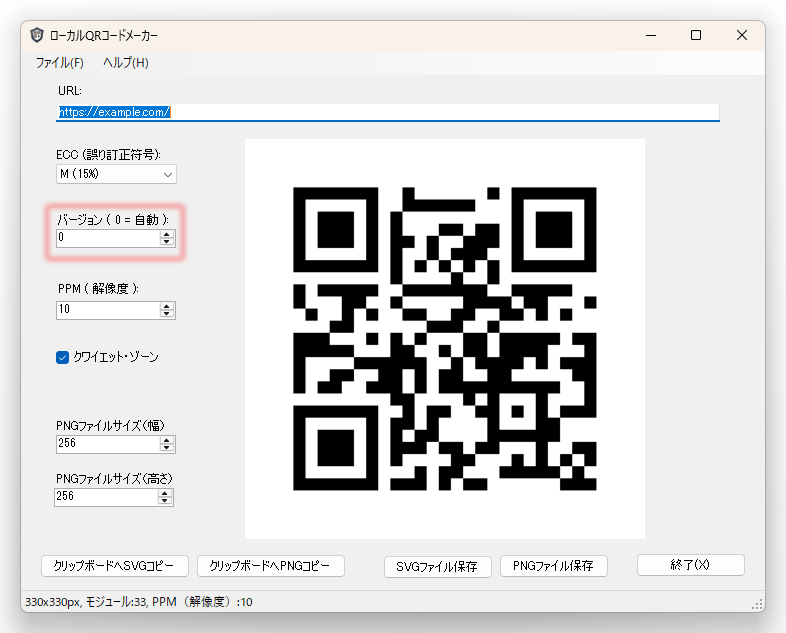Click the app shield icon in title bar
786x633 pixels.
pos(37,35)
